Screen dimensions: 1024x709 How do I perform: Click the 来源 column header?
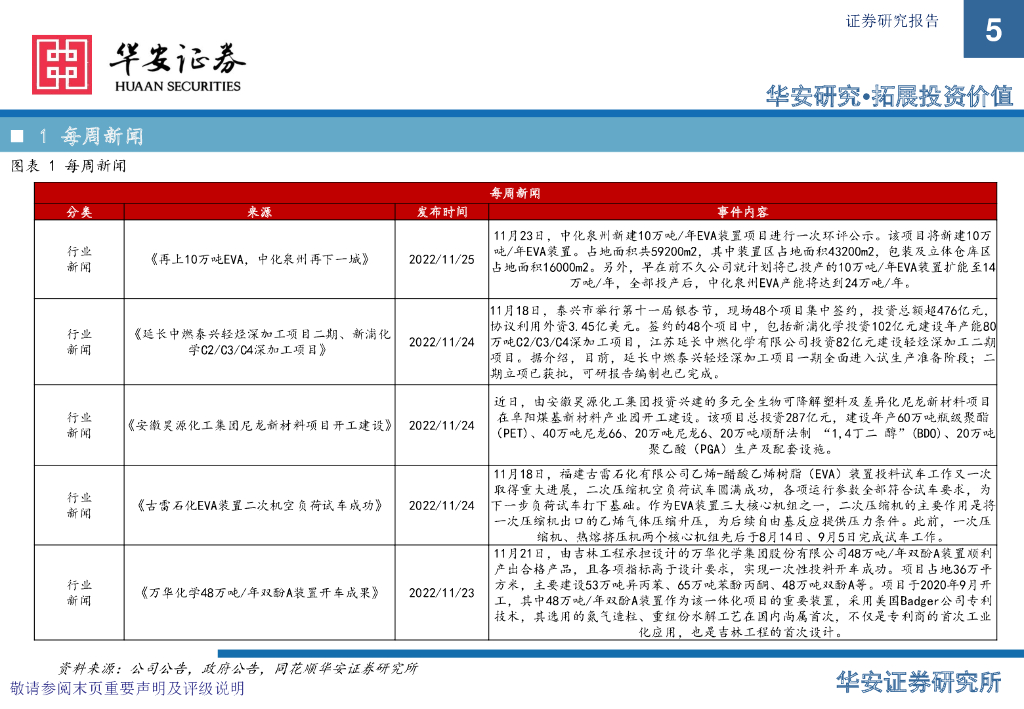[x=259, y=212]
